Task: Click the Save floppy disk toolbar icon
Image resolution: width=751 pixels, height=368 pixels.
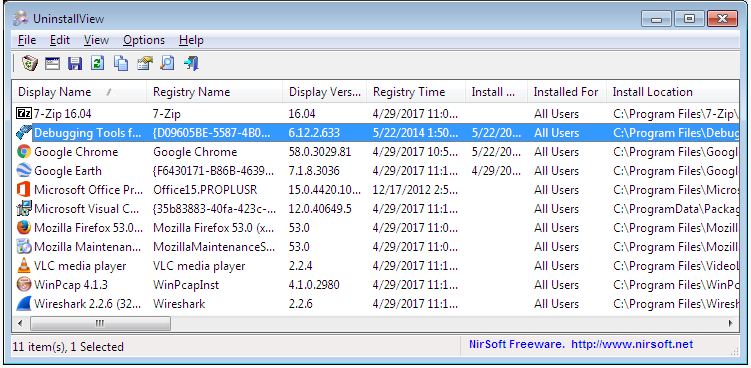Action: click(x=75, y=63)
